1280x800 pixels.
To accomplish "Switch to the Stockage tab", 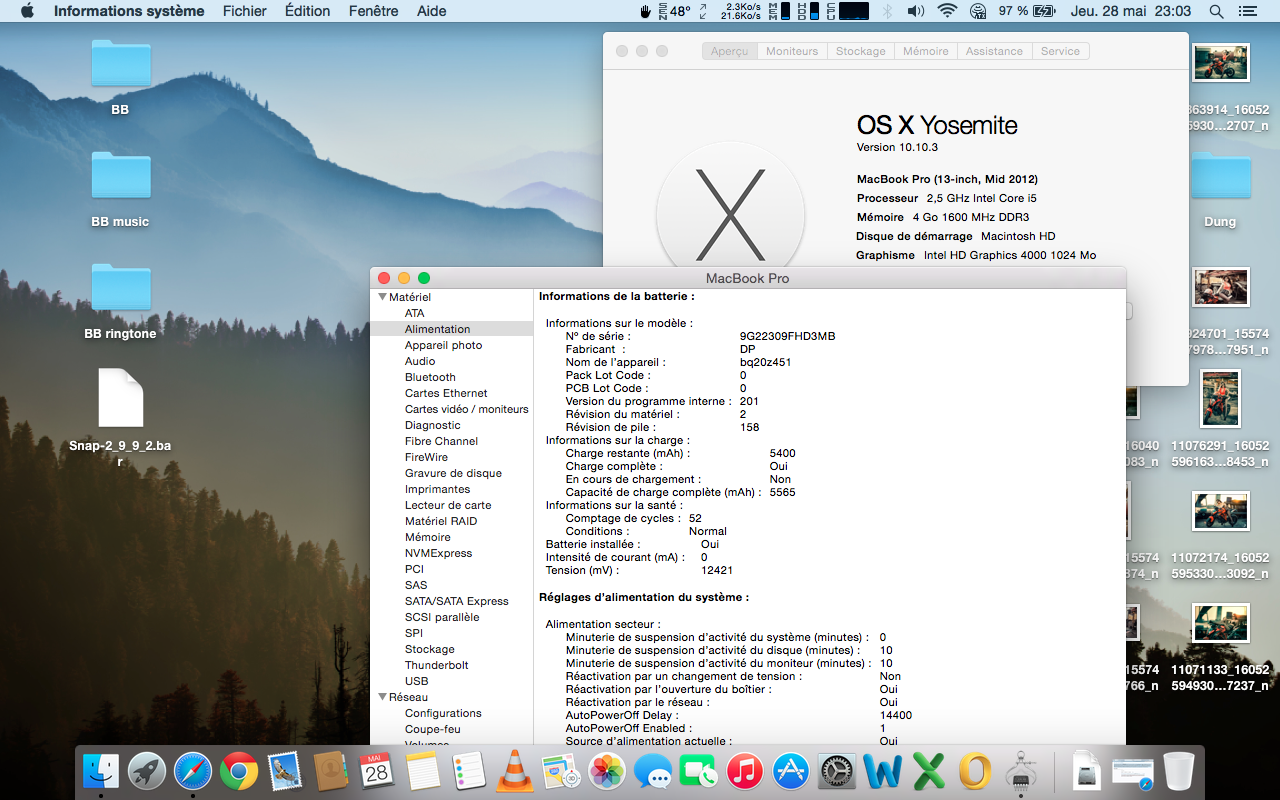I will coord(861,51).
